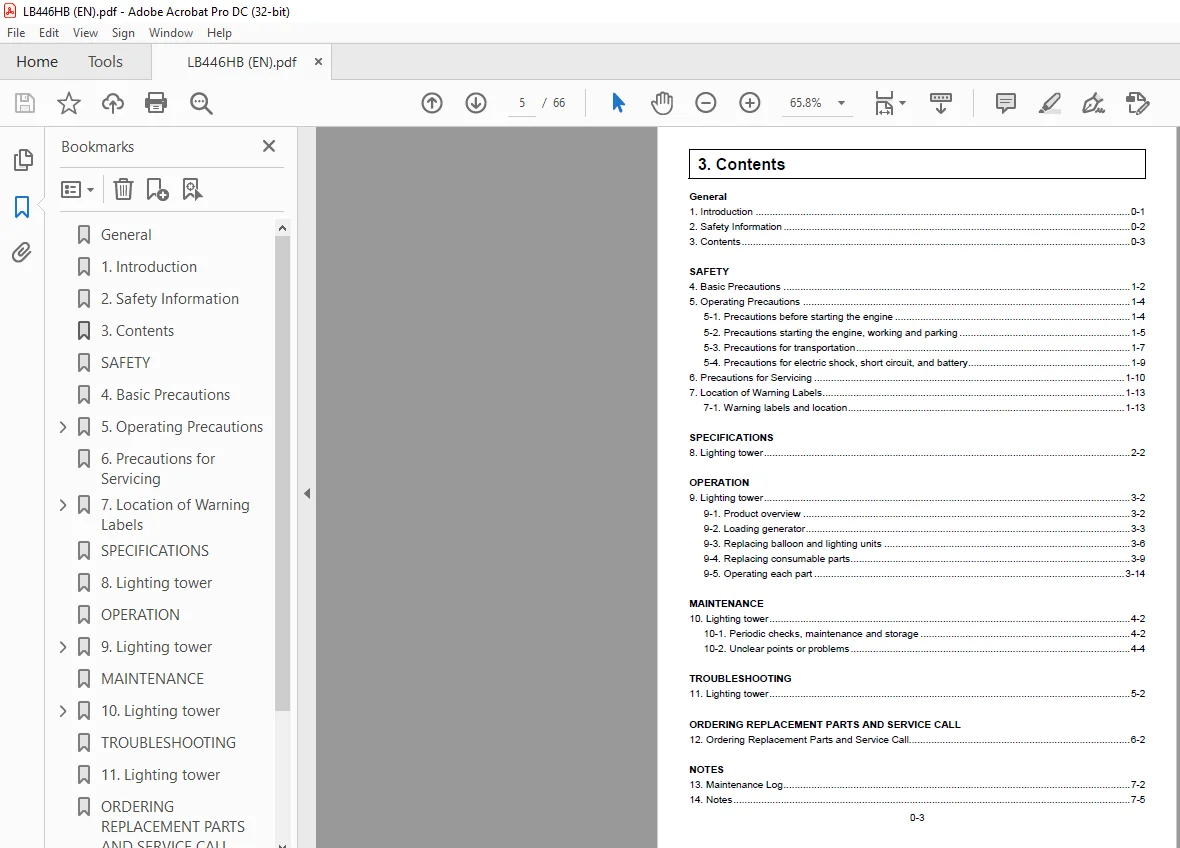Select the Hand pan tool

click(x=662, y=103)
